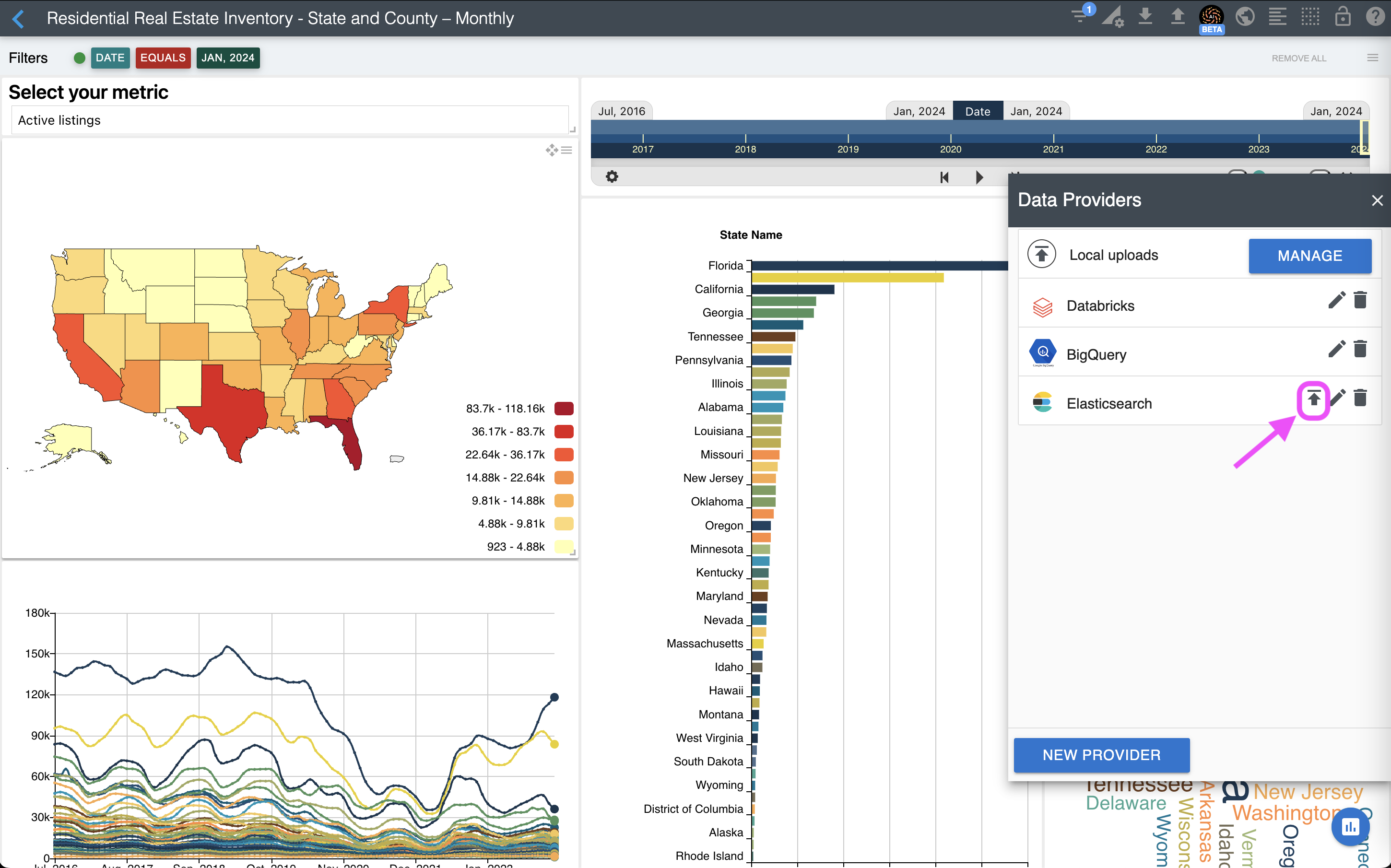1391x868 pixels.
Task: Open help question mark icon
Action: tap(1376, 16)
